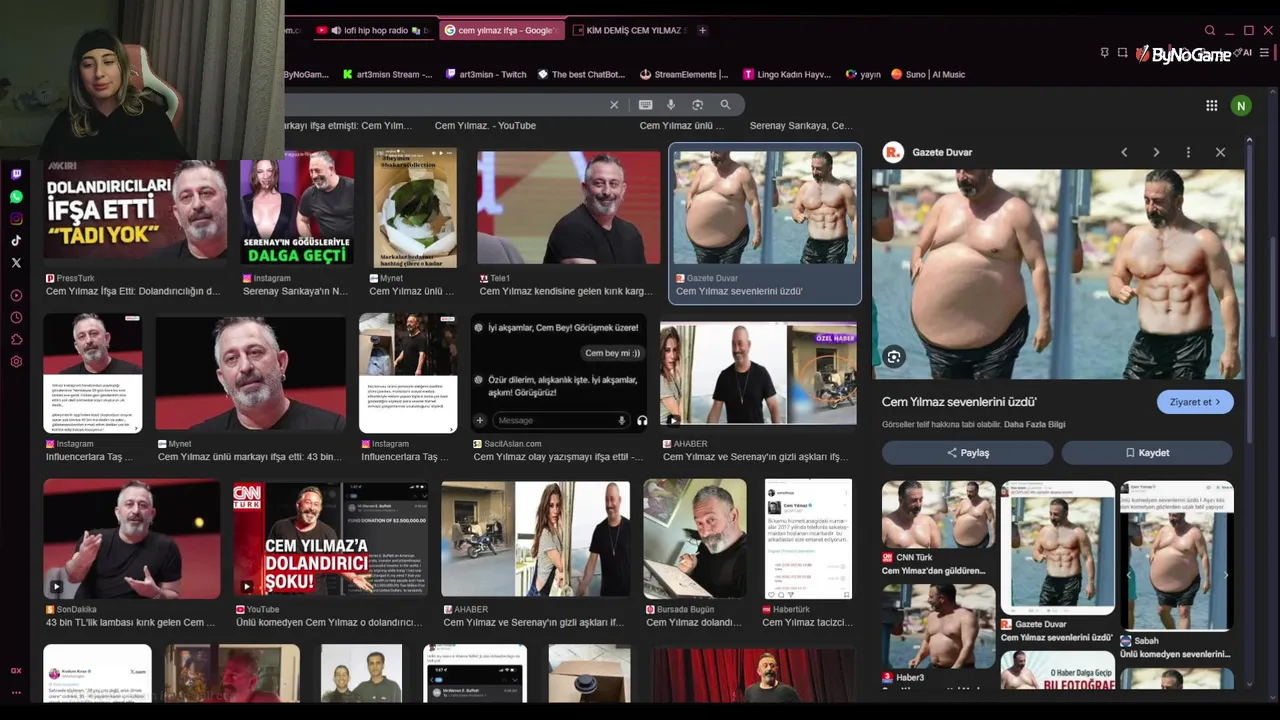Open art3misn Stream bookmark
This screenshot has width=1280, height=720.
click(387, 74)
